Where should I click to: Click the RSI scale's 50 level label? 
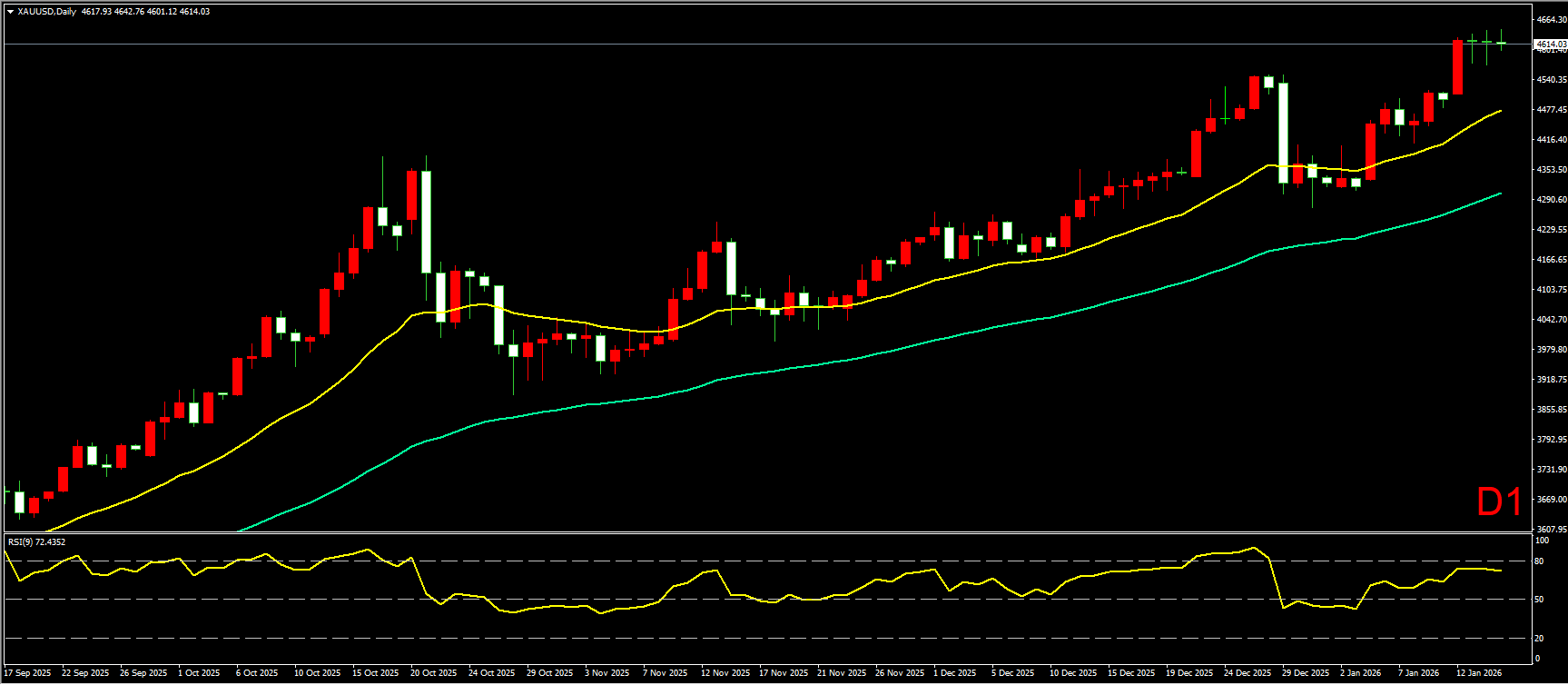[x=1538, y=600]
